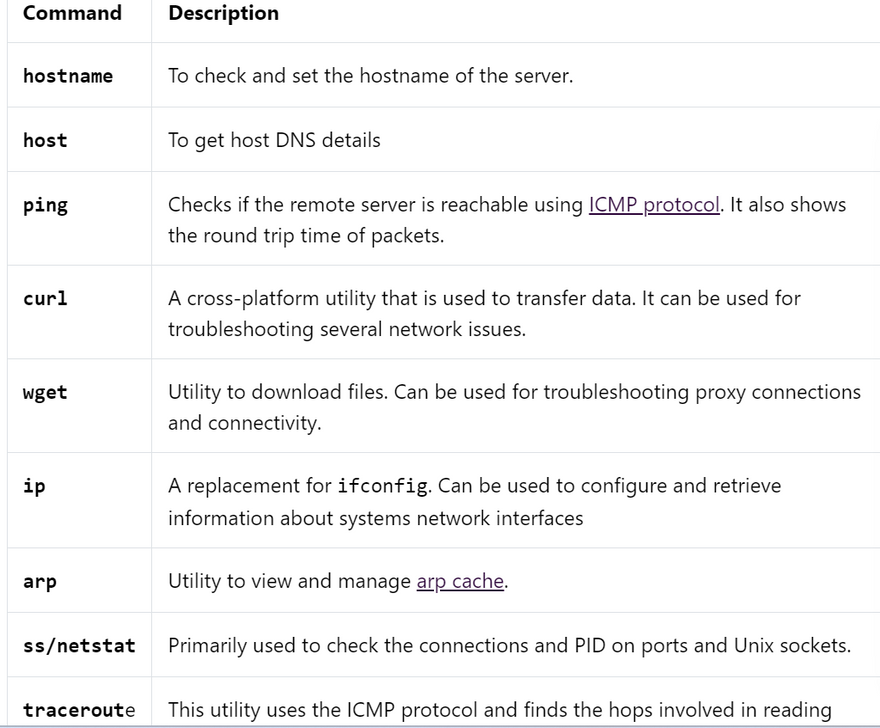Click the host command name
The height and width of the screenshot is (728, 880).
tap(45, 141)
